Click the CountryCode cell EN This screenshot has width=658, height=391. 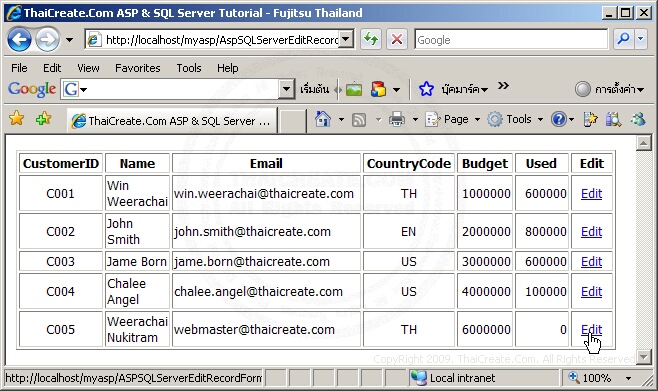pyautogui.click(x=408, y=231)
